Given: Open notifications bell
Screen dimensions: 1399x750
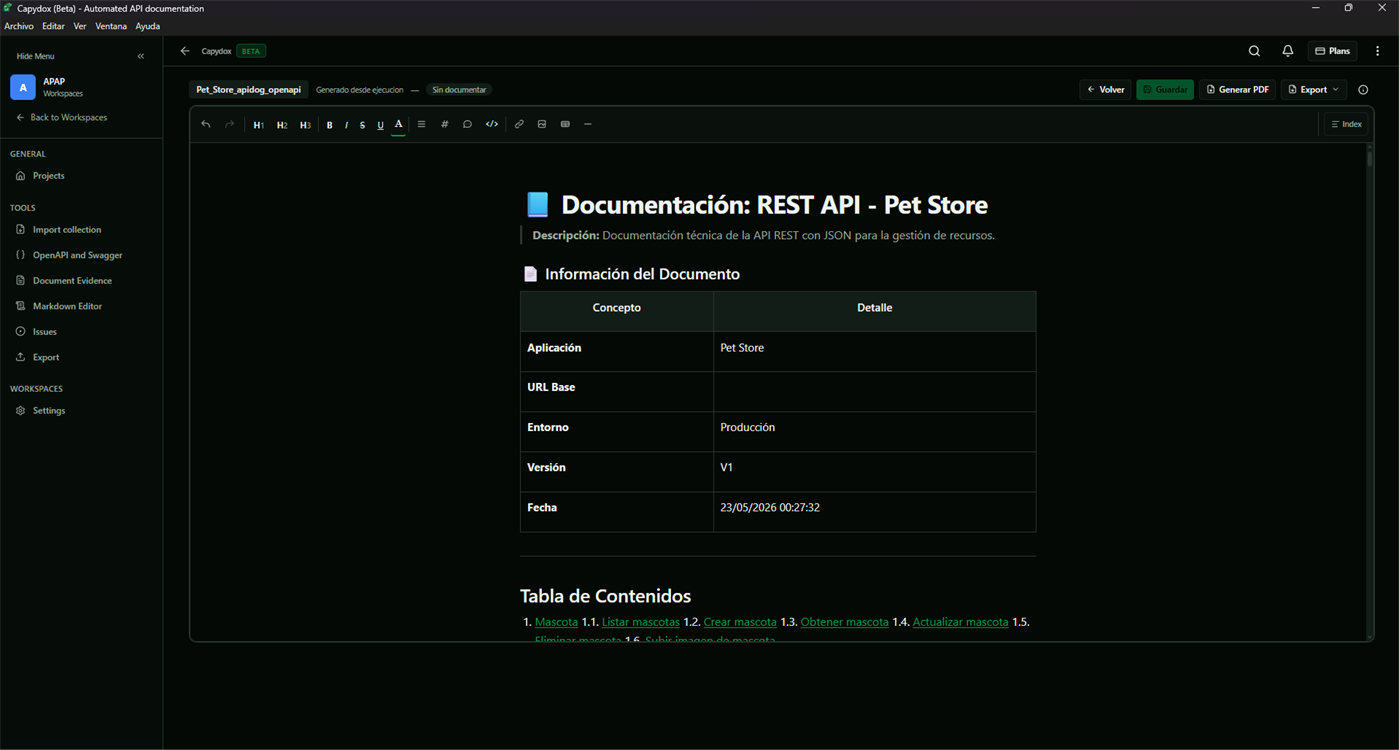Looking at the screenshot, I should pyautogui.click(x=1288, y=51).
